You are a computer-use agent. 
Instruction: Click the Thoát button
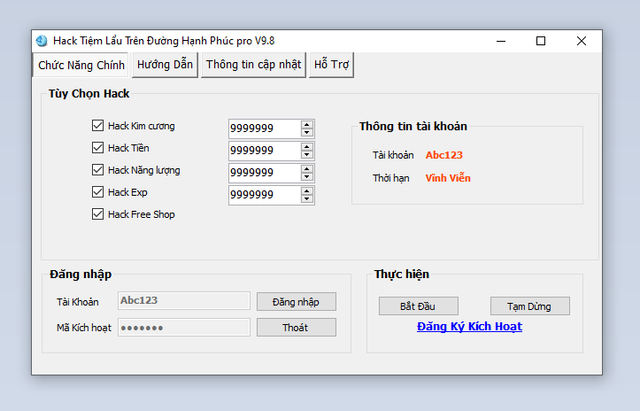[x=296, y=327]
